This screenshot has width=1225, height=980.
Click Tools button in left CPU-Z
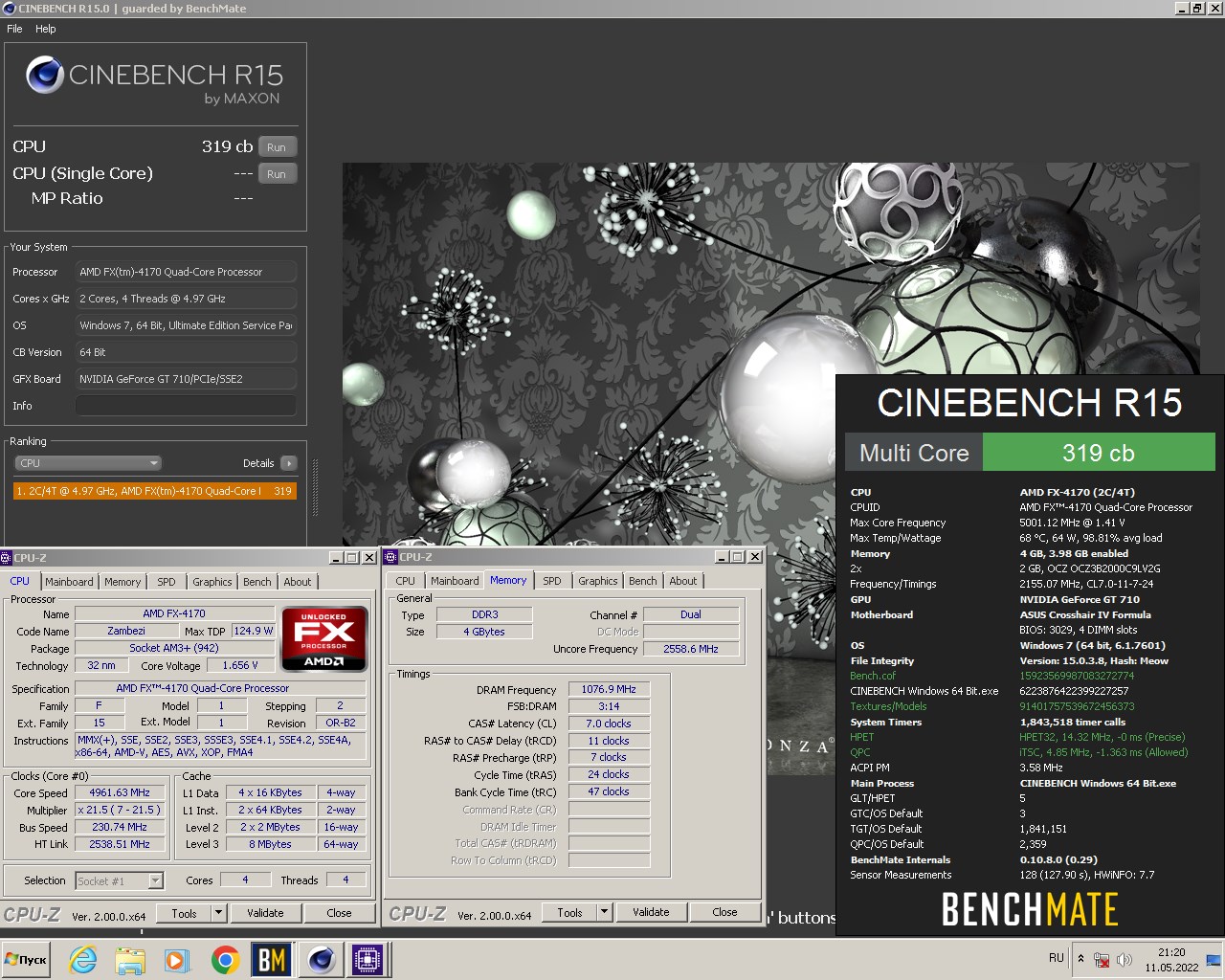pos(184,913)
